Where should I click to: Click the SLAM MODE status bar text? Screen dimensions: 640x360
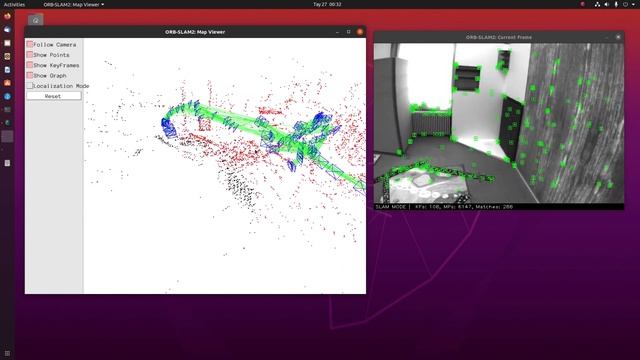390,207
